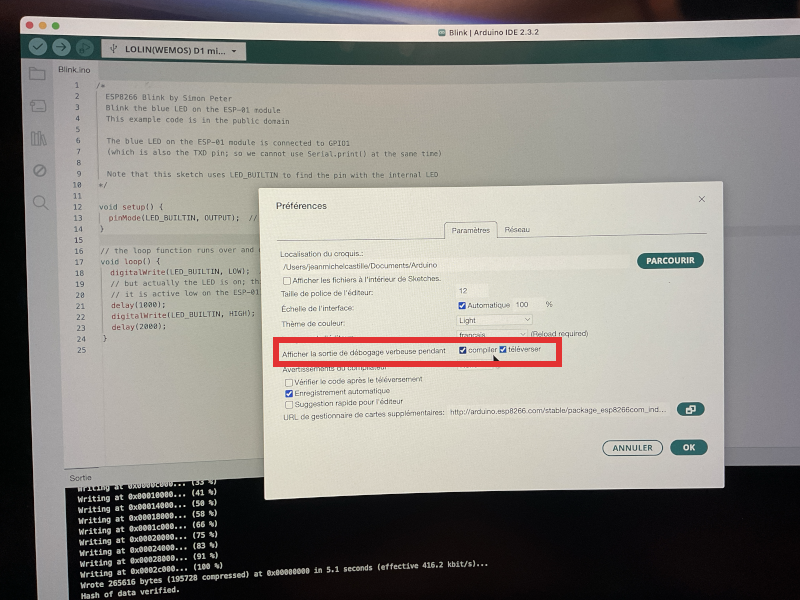
Task: Start debugging with the debug button
Action: (x=84, y=48)
